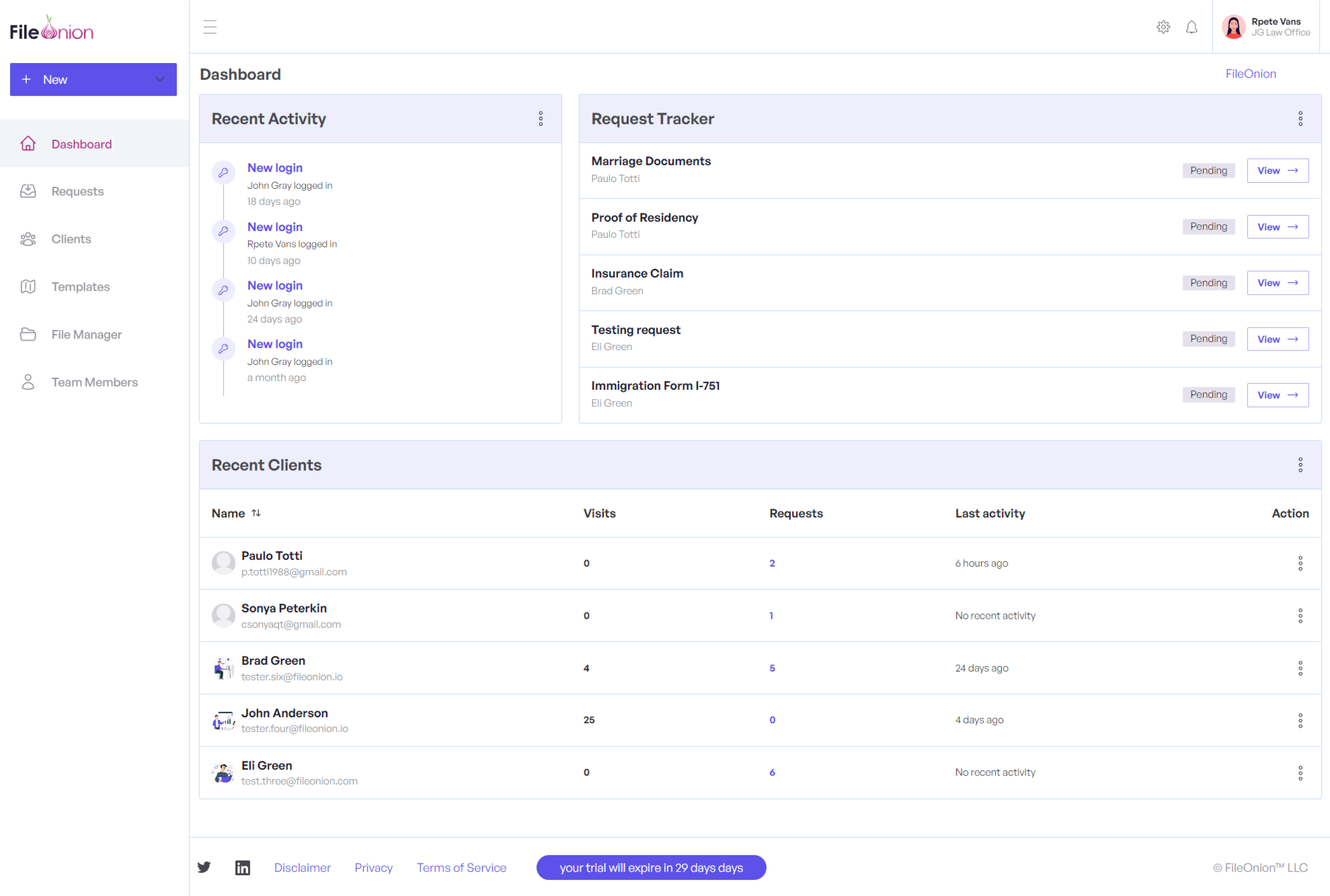Image resolution: width=1330 pixels, height=896 pixels.
Task: Open the Team Members section
Action: pyautogui.click(x=94, y=382)
